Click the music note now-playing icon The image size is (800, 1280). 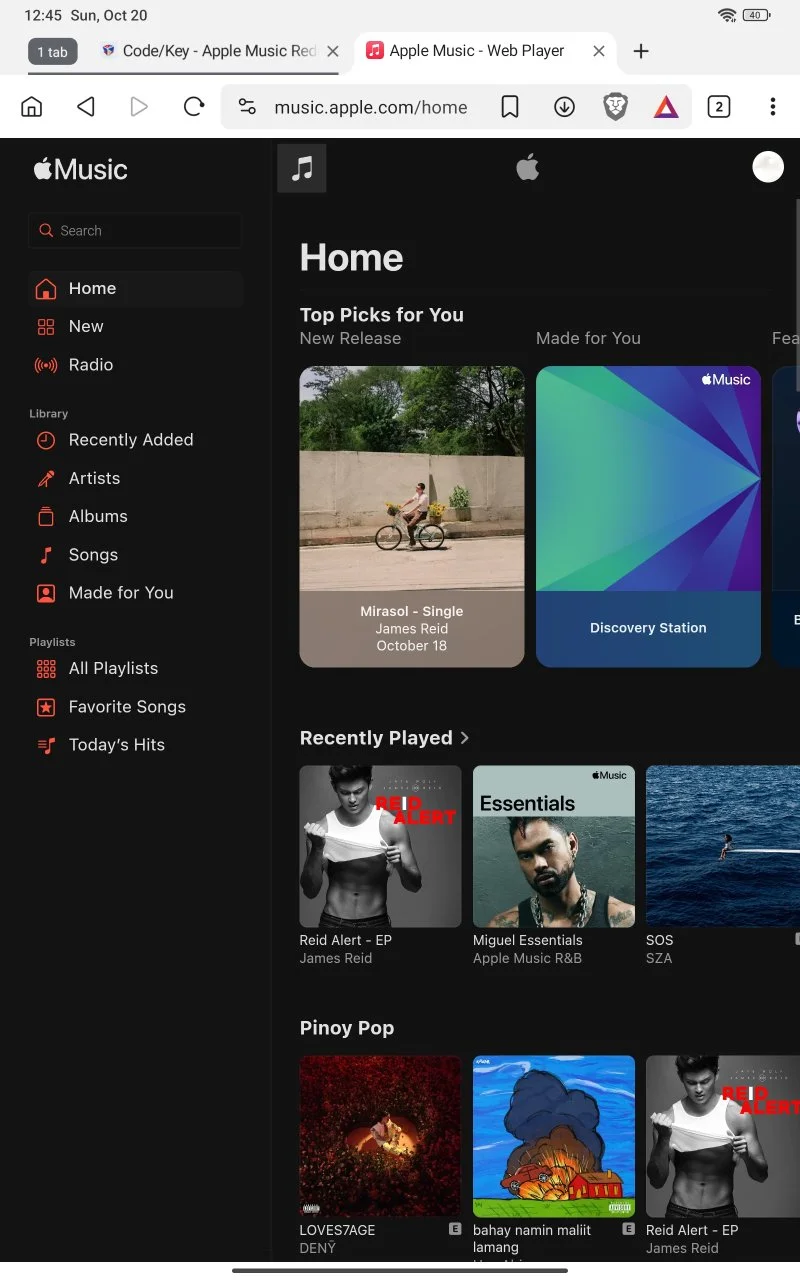pyautogui.click(x=302, y=169)
